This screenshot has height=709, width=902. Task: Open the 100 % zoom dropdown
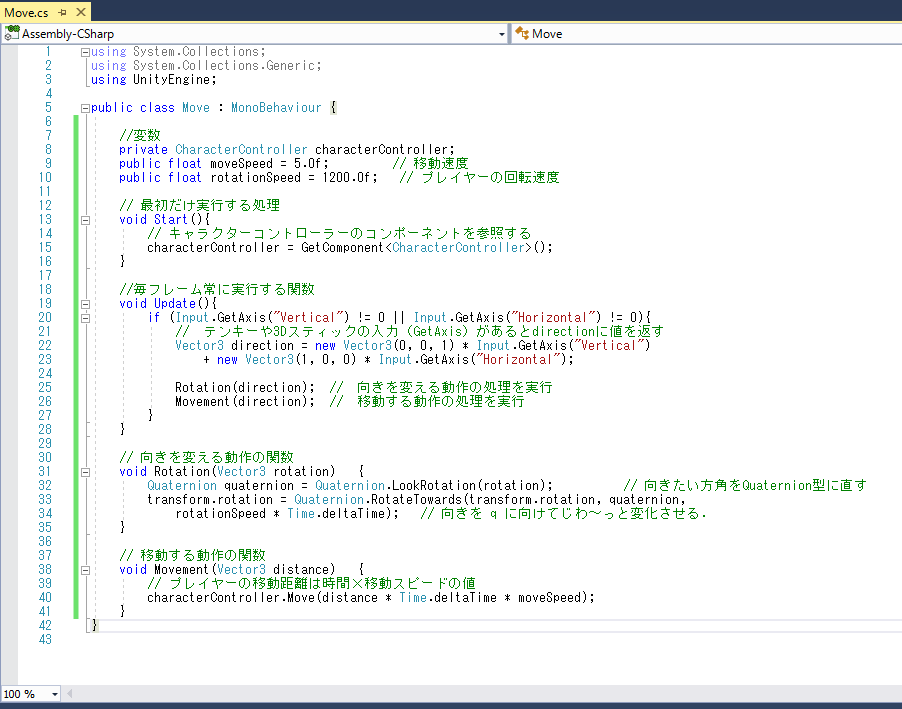click(x=55, y=694)
